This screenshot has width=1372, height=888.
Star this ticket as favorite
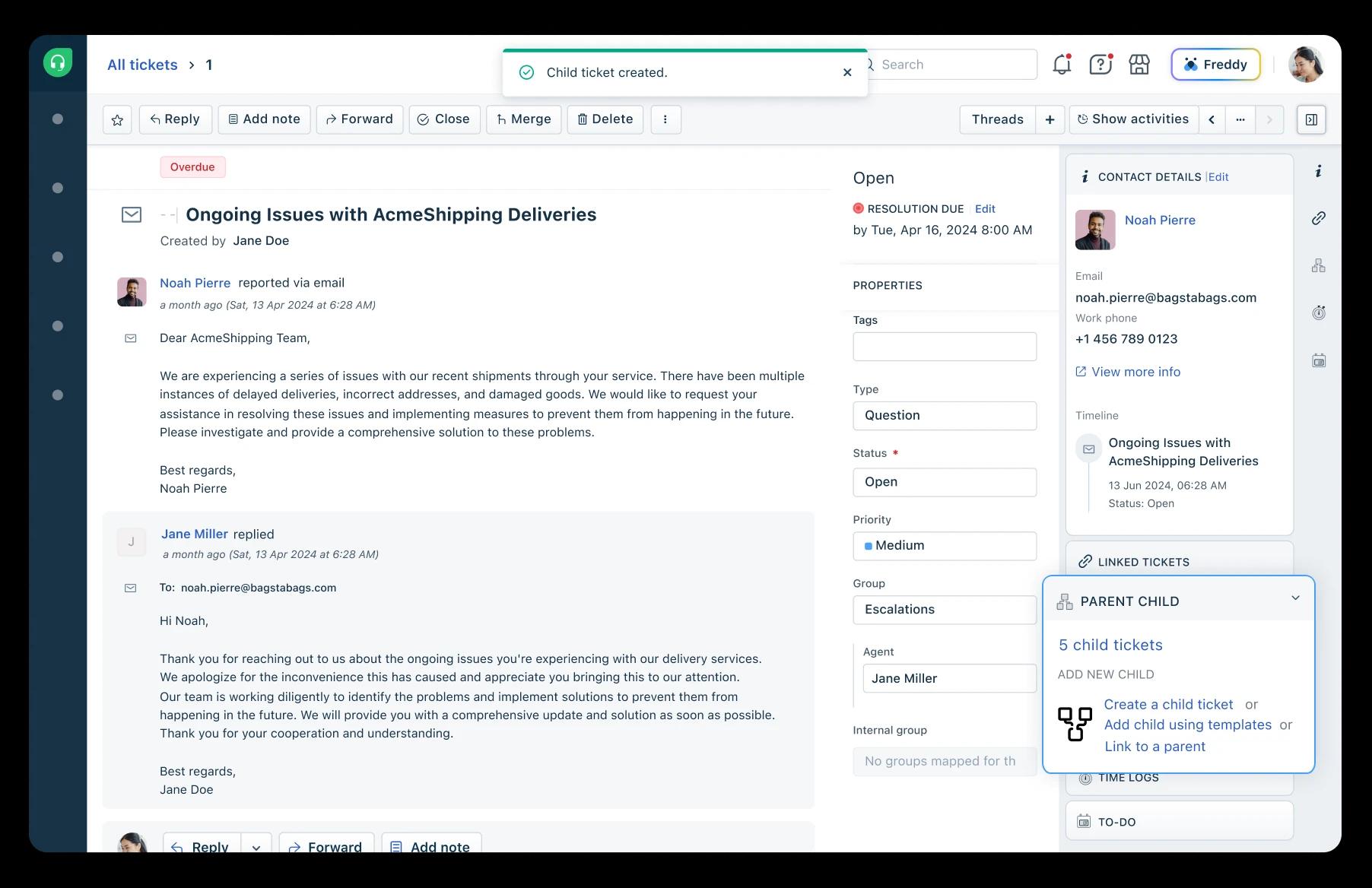(117, 119)
